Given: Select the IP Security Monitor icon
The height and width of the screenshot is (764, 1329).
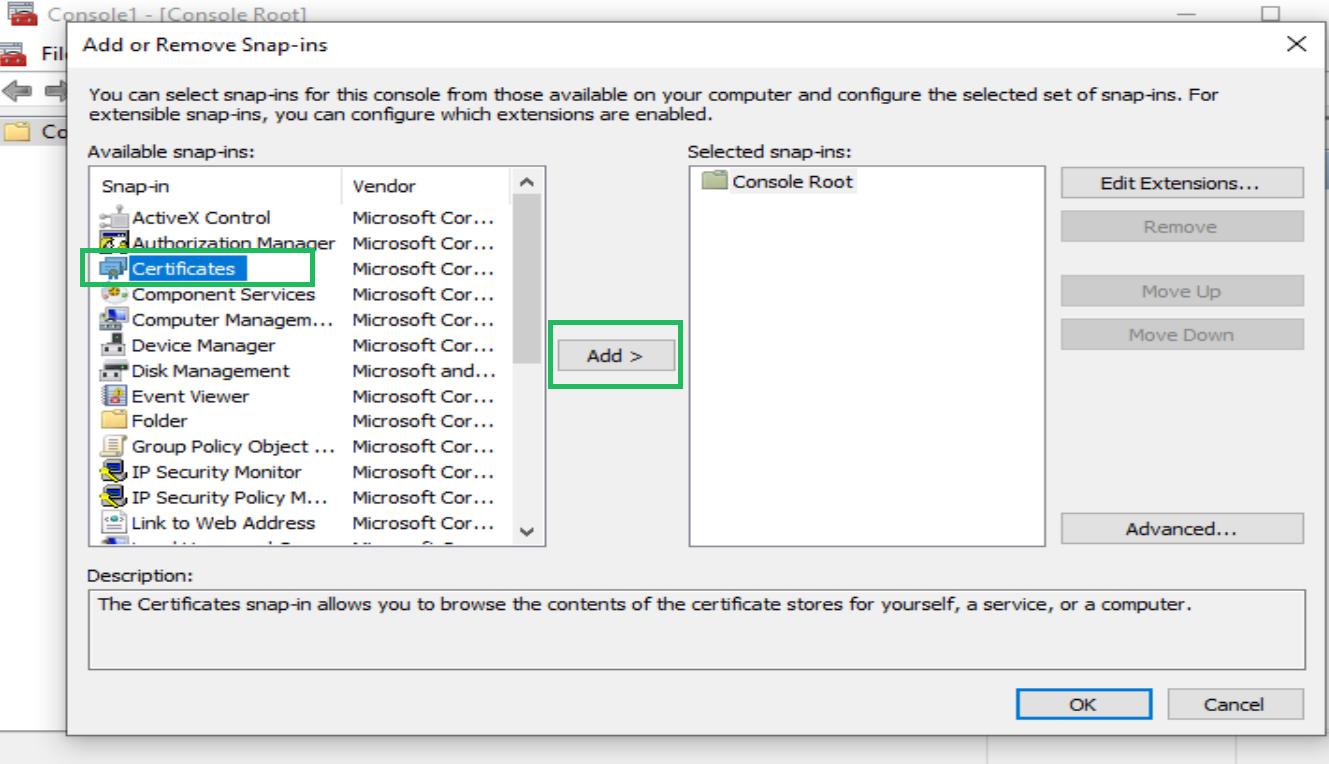Looking at the screenshot, I should coord(115,472).
